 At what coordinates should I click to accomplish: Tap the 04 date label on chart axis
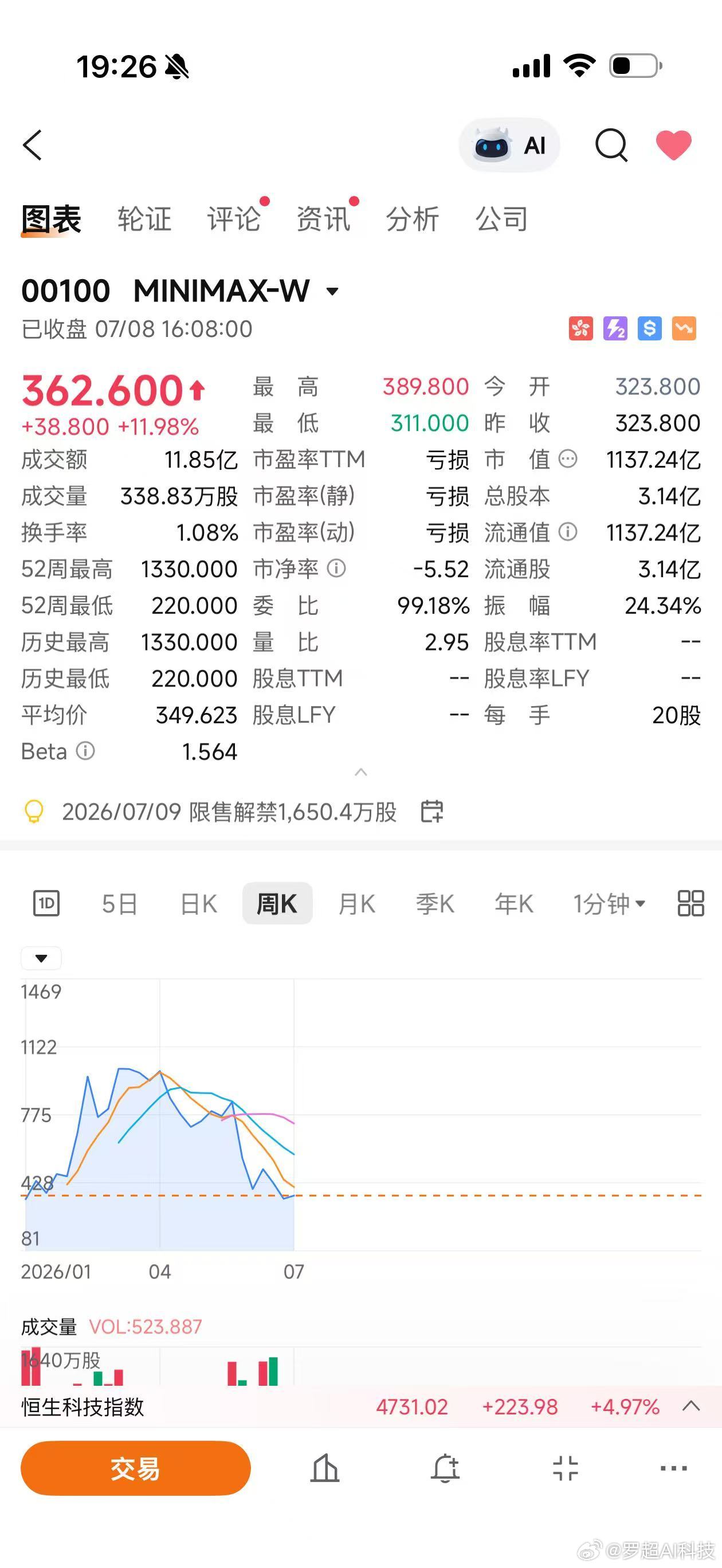click(x=160, y=1272)
